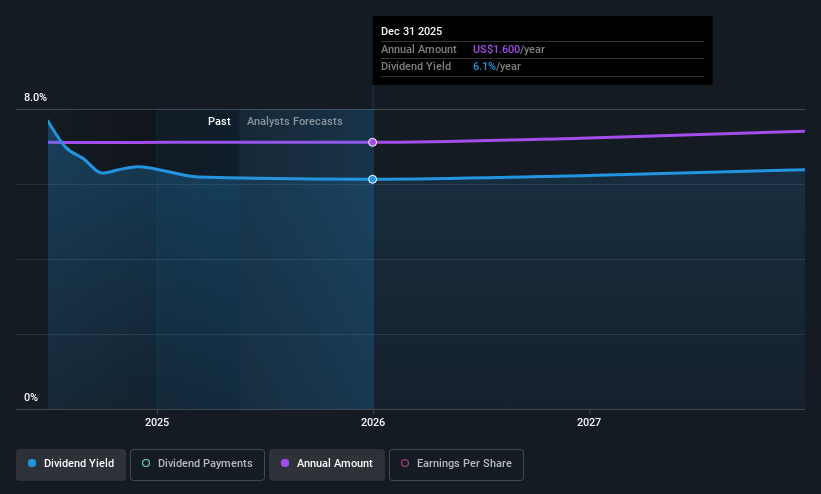Toggle the Earnings Per Share series
The width and height of the screenshot is (821, 494).
tap(456, 464)
